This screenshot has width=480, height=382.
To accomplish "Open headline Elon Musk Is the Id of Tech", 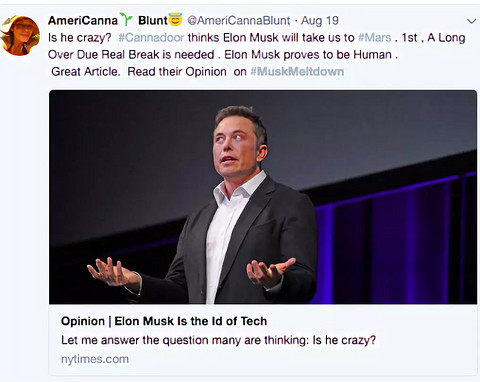I will pyautogui.click(x=191, y=321).
